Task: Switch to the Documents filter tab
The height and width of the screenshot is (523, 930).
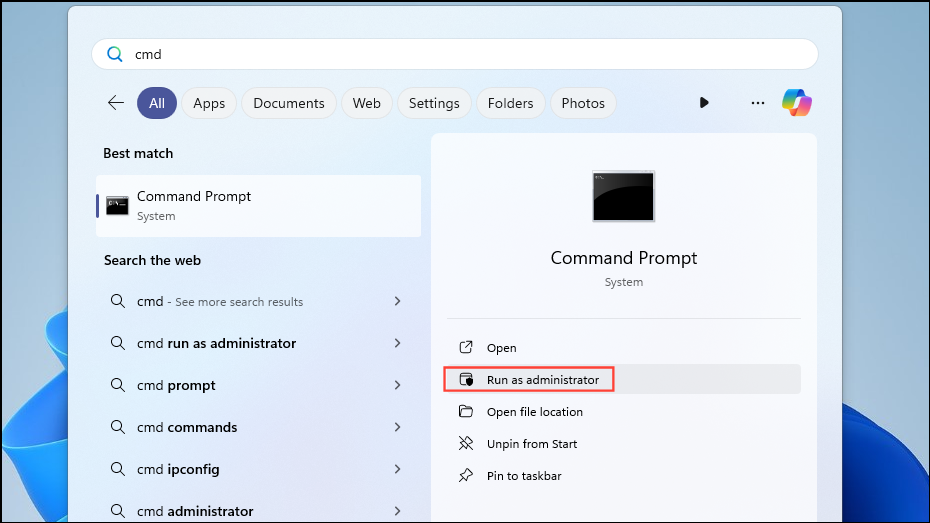Action: pos(289,103)
